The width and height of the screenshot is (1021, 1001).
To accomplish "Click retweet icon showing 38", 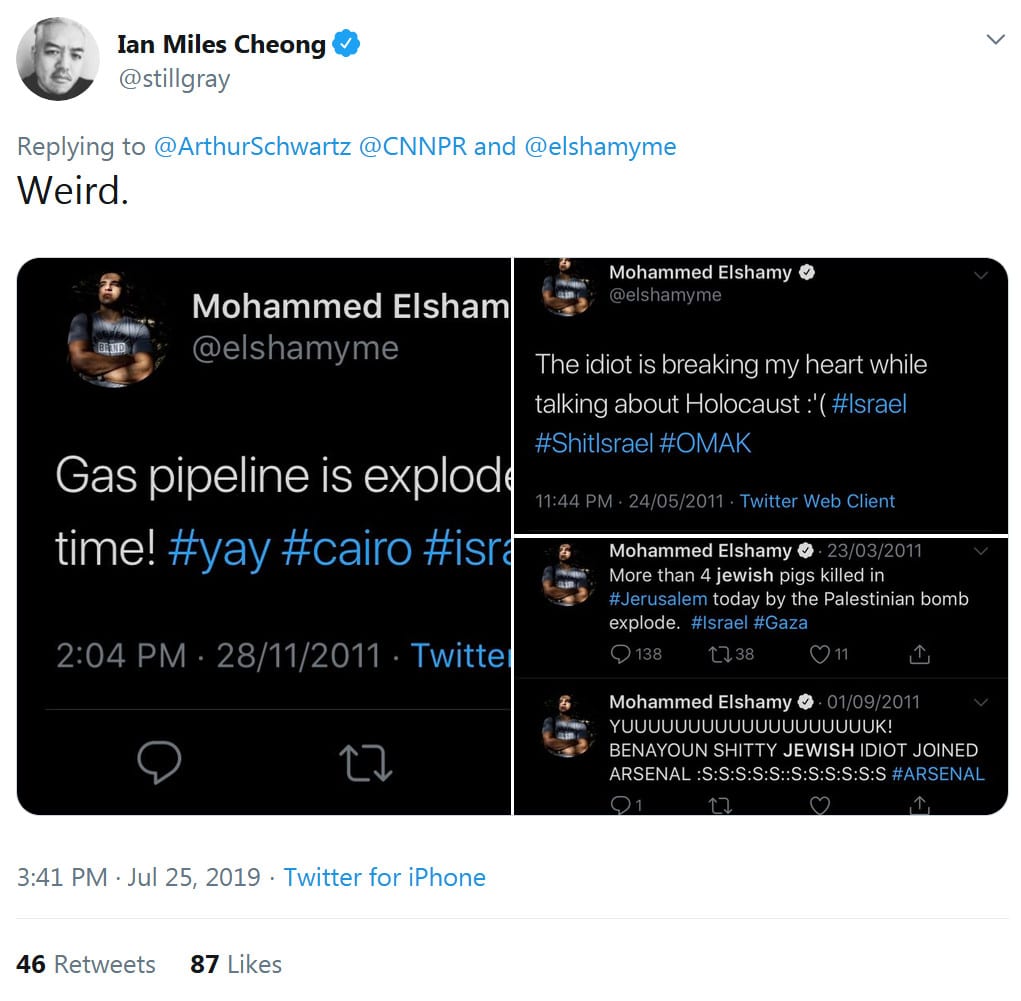I will tap(719, 654).
